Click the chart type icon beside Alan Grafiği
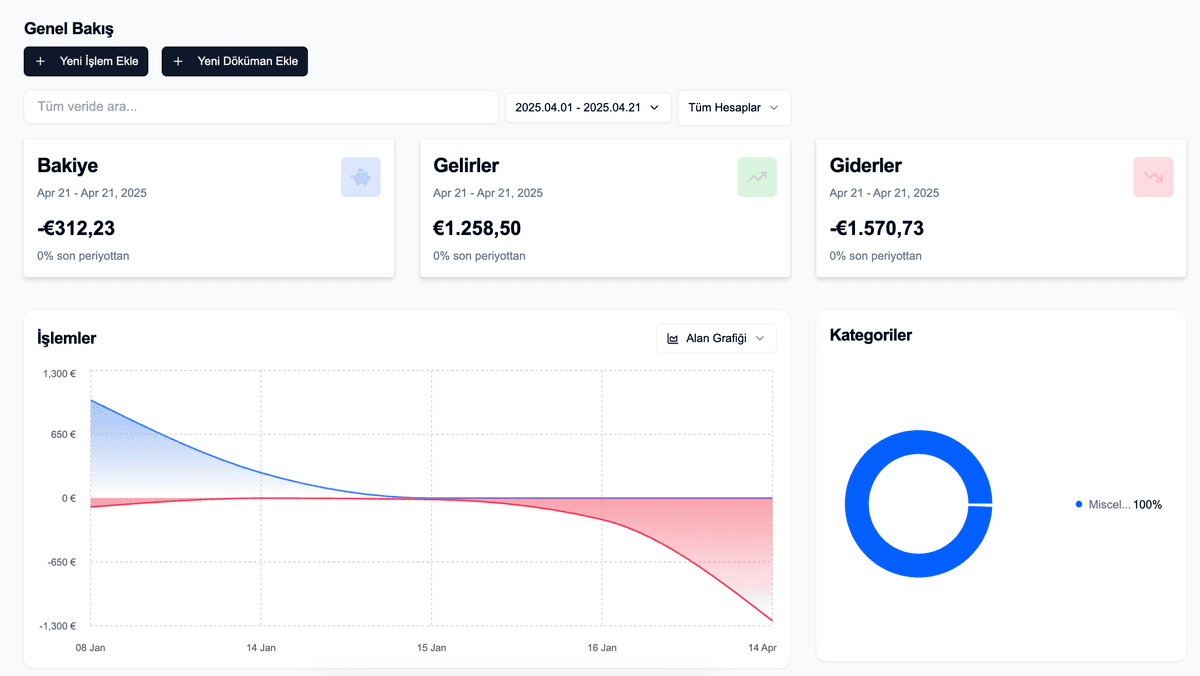The width and height of the screenshot is (1200, 676). coord(671,338)
